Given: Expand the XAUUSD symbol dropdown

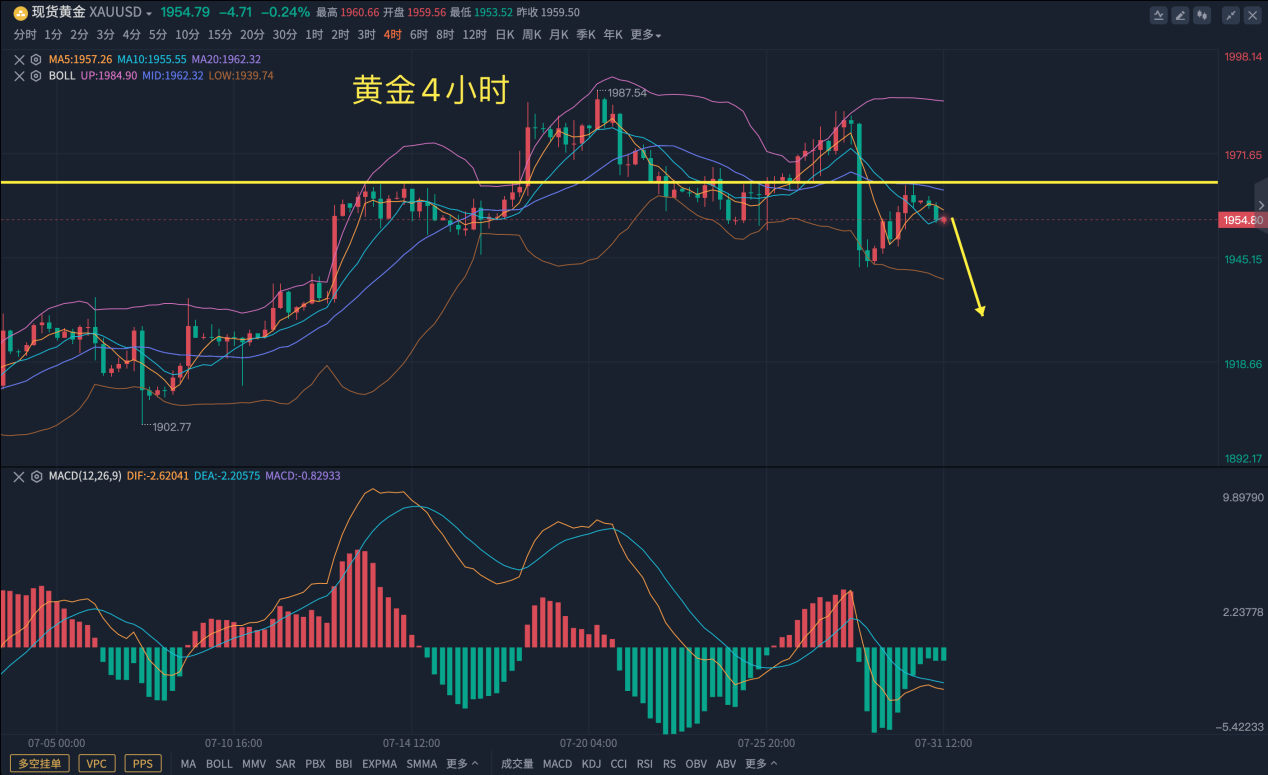Looking at the screenshot, I should (x=149, y=14).
